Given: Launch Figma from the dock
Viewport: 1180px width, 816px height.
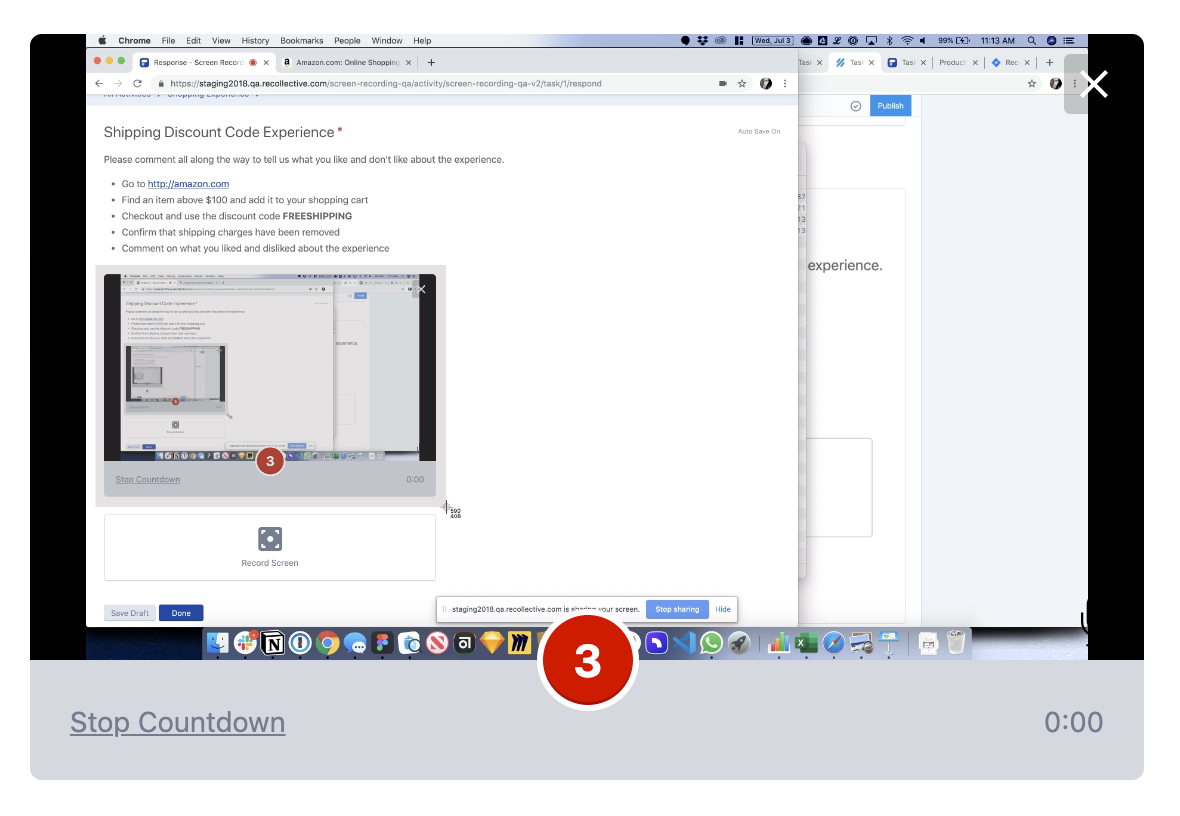Looking at the screenshot, I should [x=381, y=643].
